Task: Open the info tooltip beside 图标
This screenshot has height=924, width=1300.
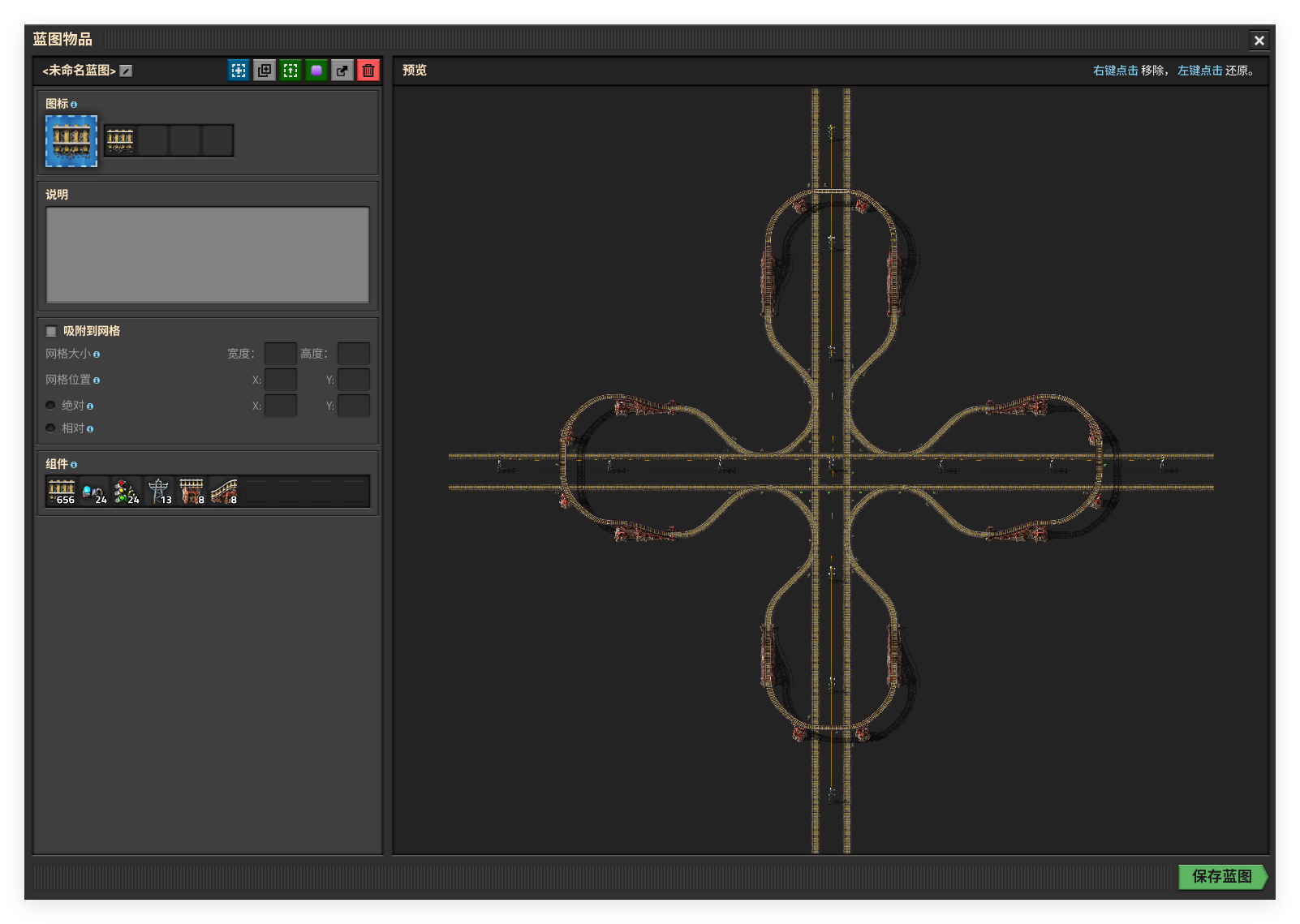Action: tap(74, 105)
